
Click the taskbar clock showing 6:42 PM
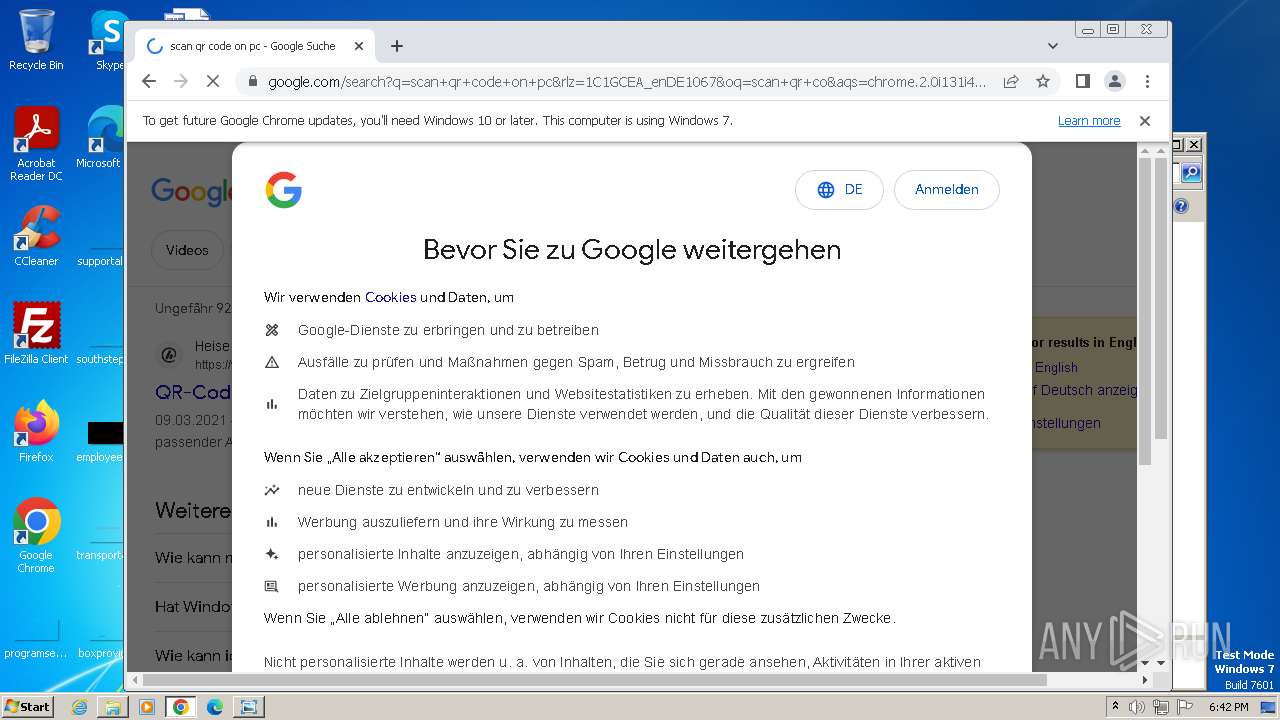pos(1228,707)
